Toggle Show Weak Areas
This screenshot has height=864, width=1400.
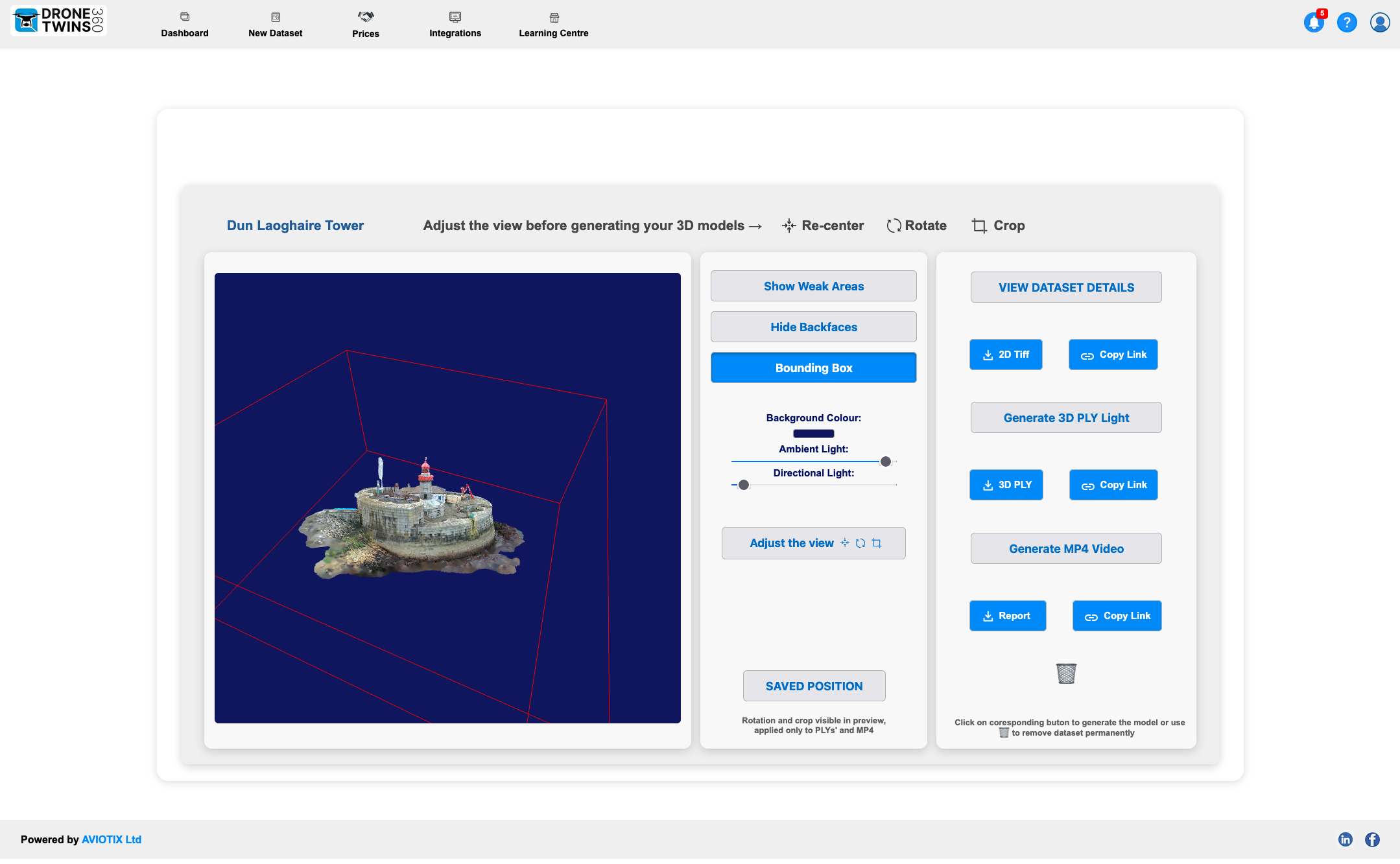(x=813, y=286)
